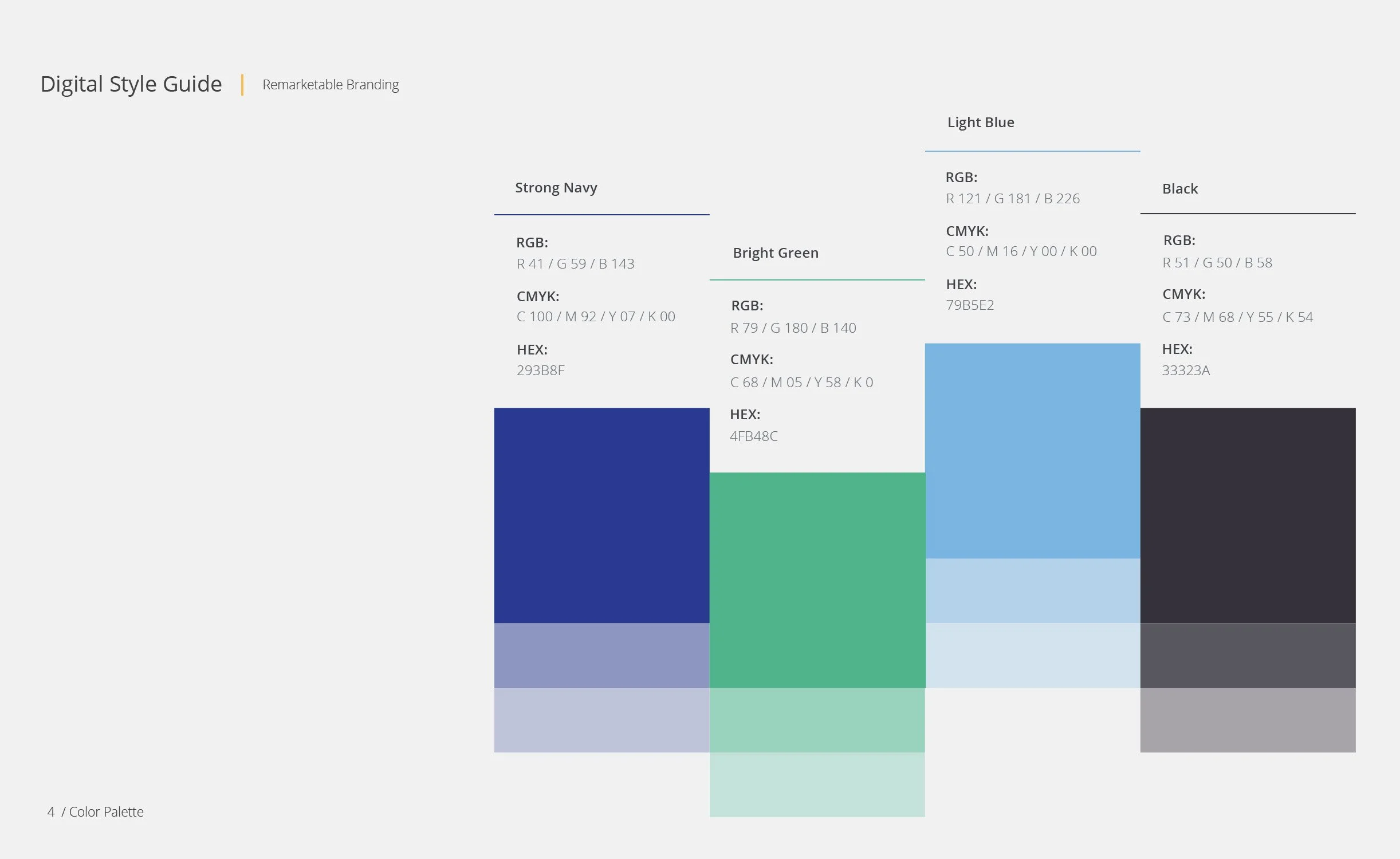Click the 'CMYK:' label under Bright Green

coord(752,360)
